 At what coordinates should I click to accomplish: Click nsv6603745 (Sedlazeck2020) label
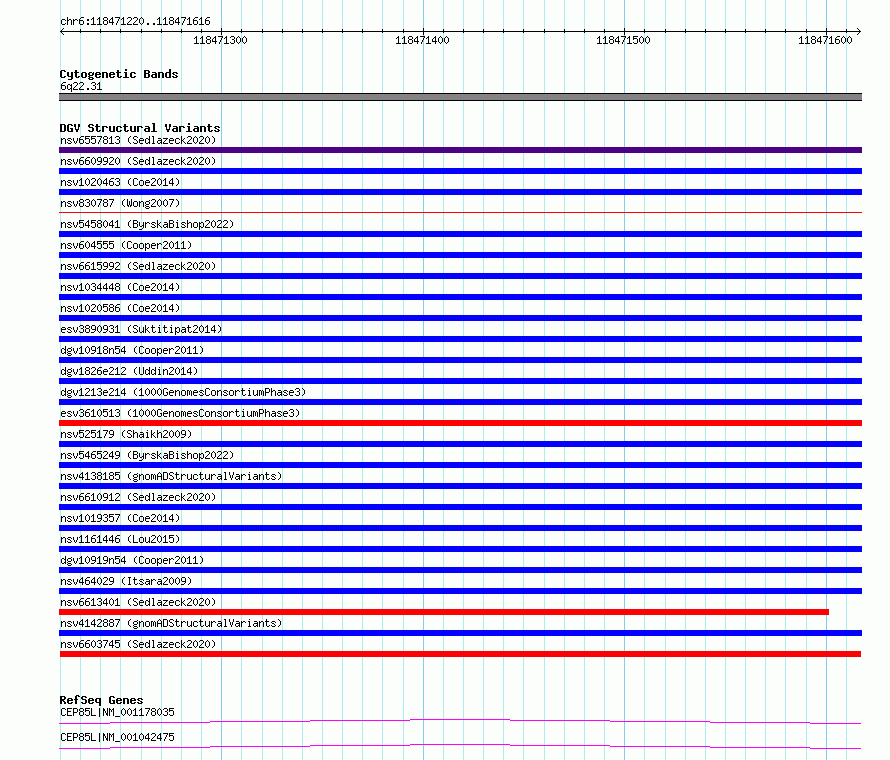tap(138, 644)
